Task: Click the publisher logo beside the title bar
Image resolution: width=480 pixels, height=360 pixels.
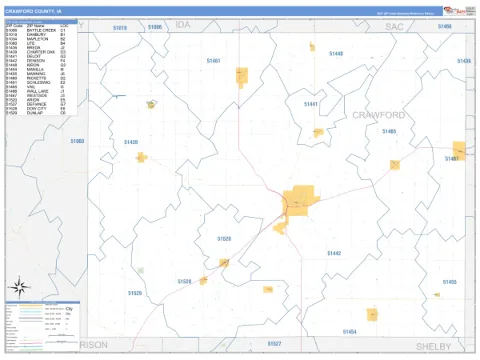Action: click(x=459, y=11)
